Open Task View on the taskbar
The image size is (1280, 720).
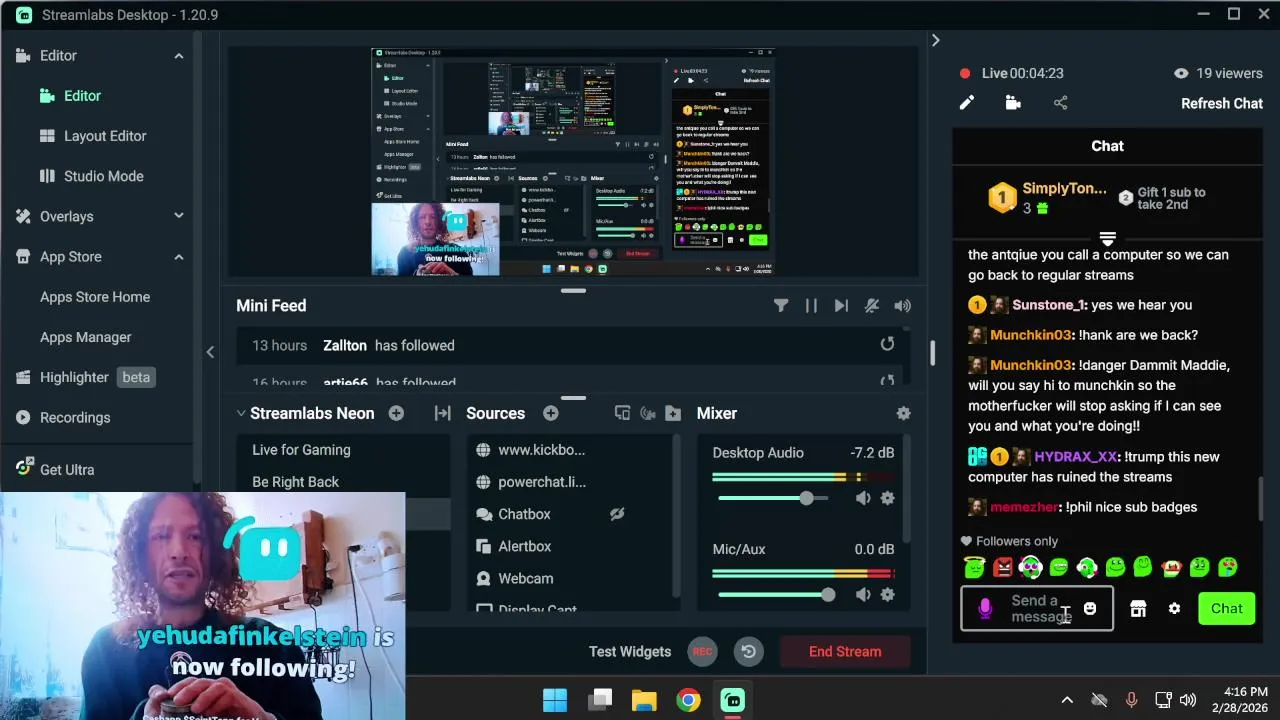[600, 700]
